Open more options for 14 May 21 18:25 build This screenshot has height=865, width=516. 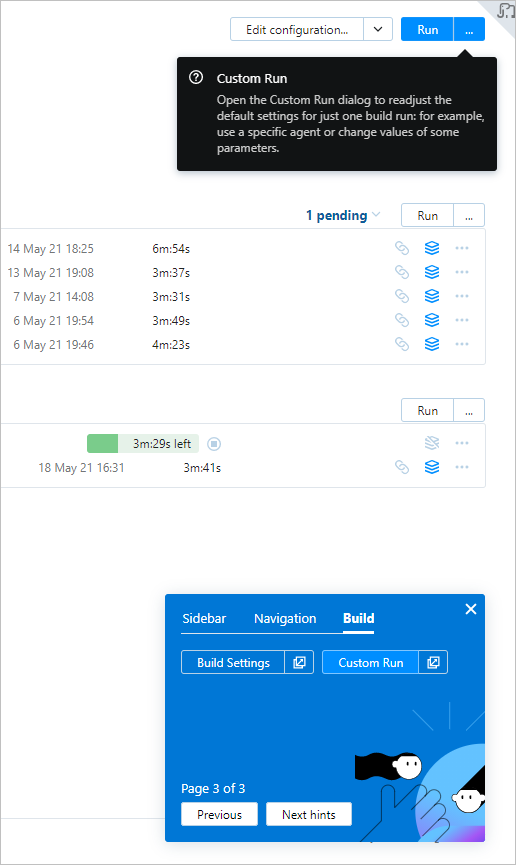[462, 248]
